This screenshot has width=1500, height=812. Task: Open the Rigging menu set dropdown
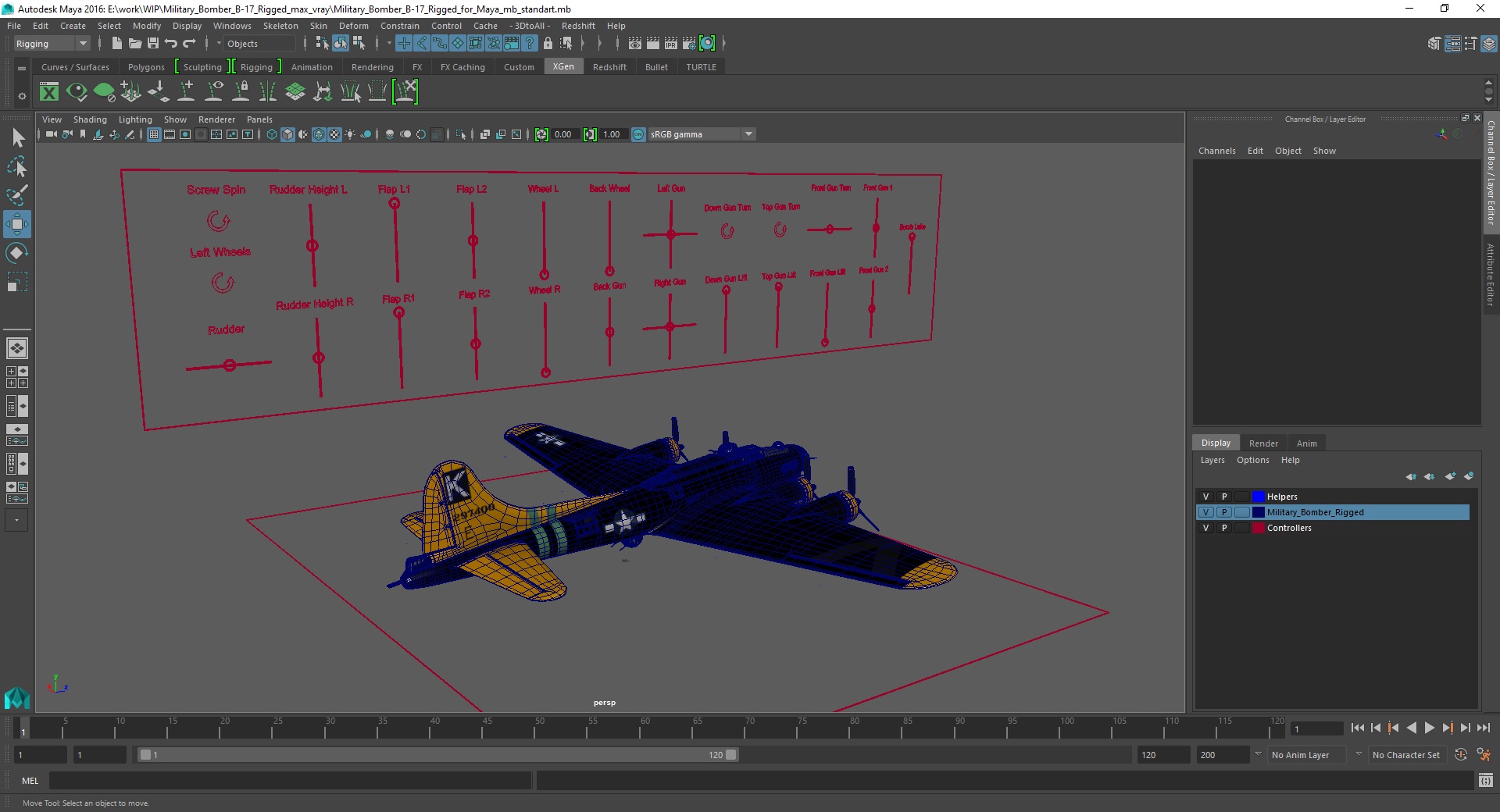(x=52, y=44)
